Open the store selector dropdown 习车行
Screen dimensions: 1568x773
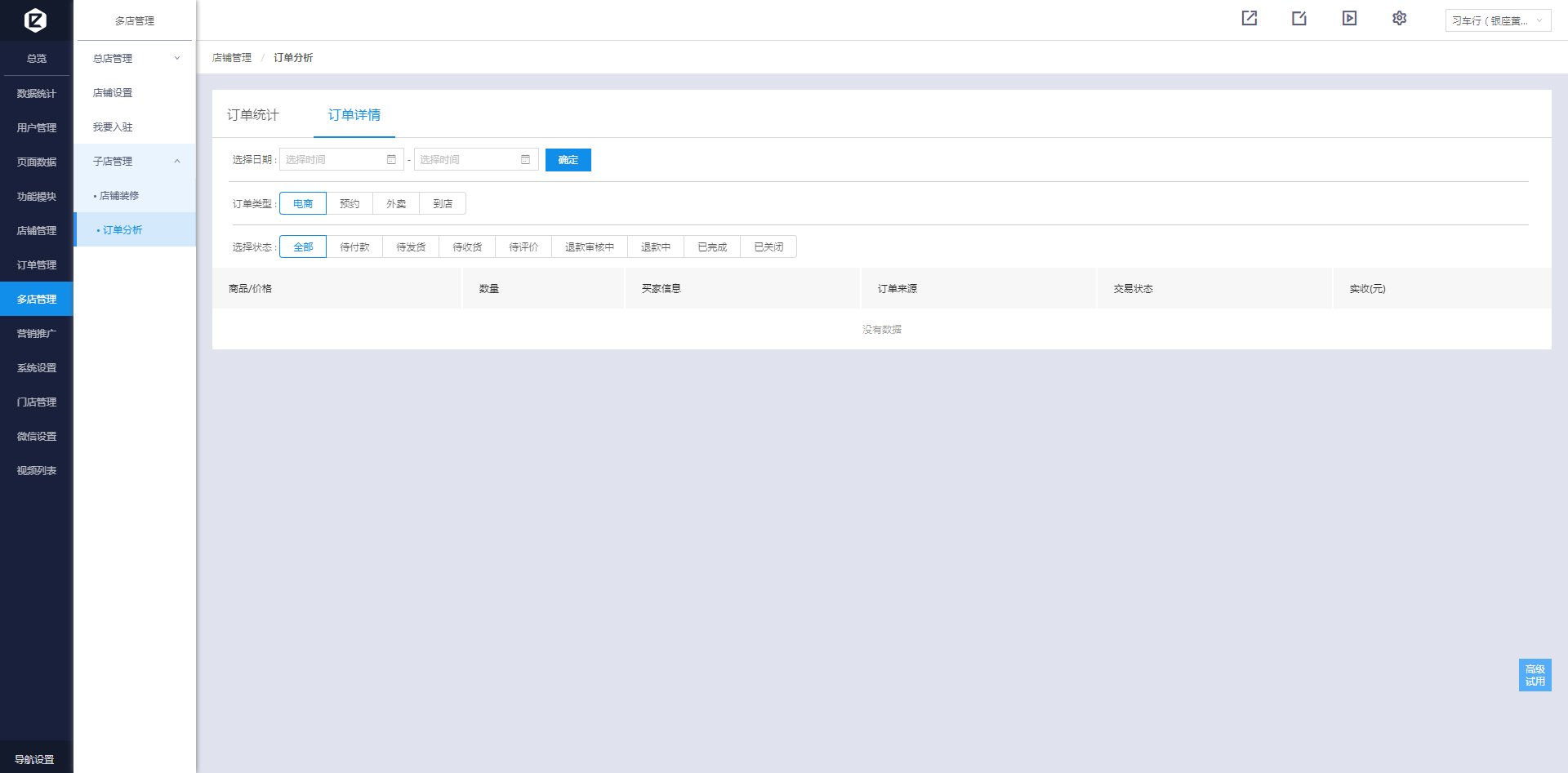(x=1497, y=21)
